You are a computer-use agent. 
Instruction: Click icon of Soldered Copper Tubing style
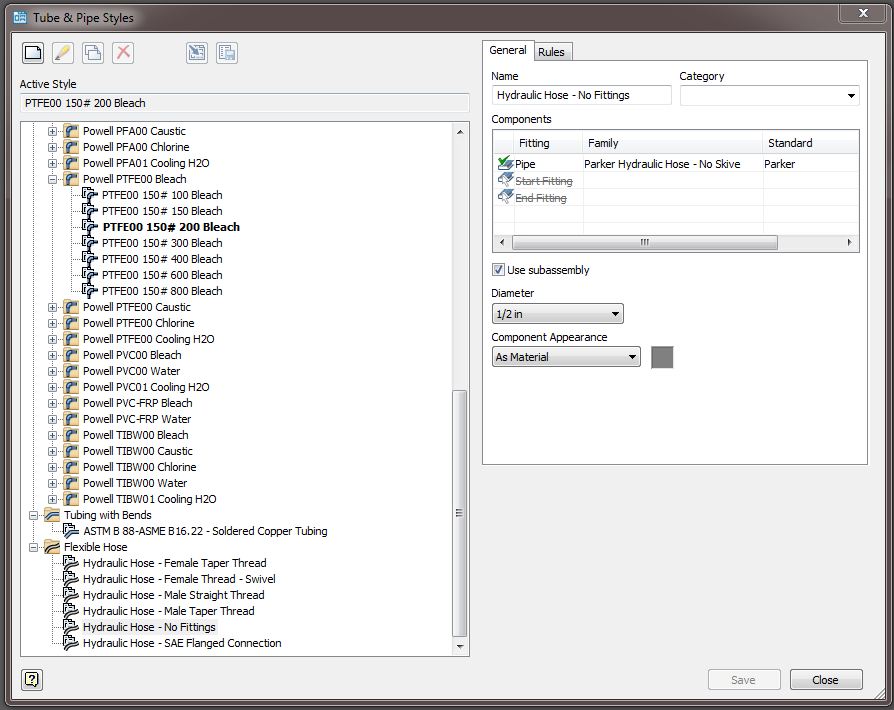point(71,531)
